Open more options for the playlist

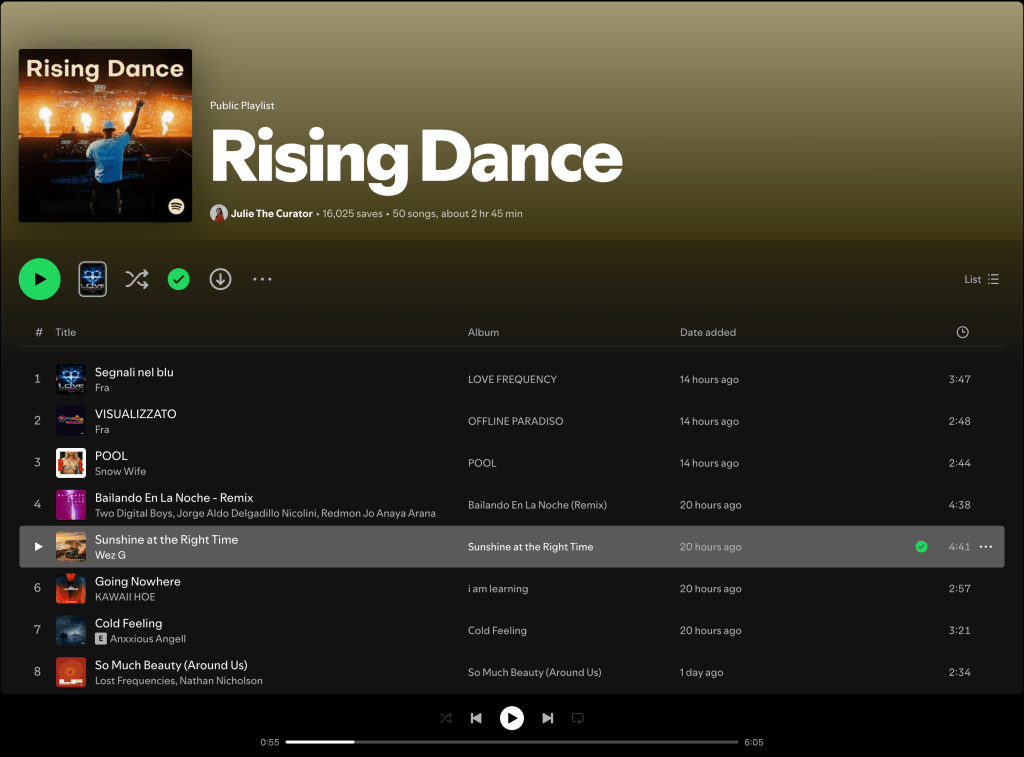coord(262,279)
